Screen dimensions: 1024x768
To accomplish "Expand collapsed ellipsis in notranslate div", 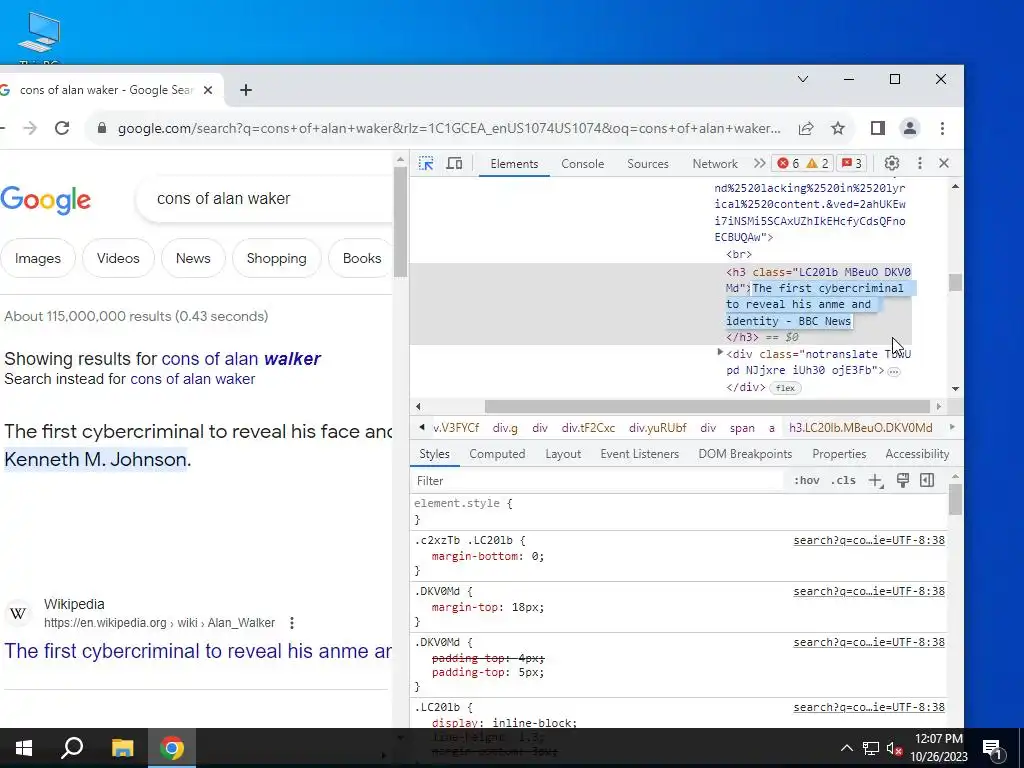I will pos(893,372).
